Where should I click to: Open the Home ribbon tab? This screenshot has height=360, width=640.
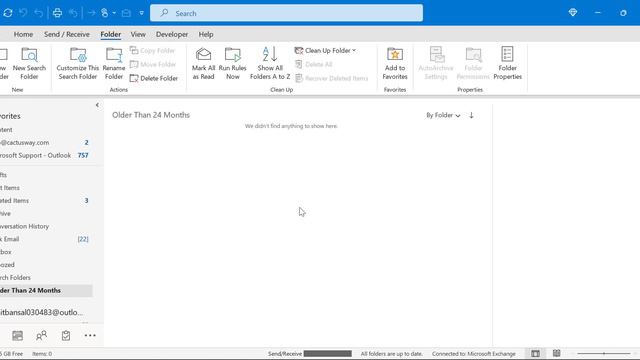[23, 34]
